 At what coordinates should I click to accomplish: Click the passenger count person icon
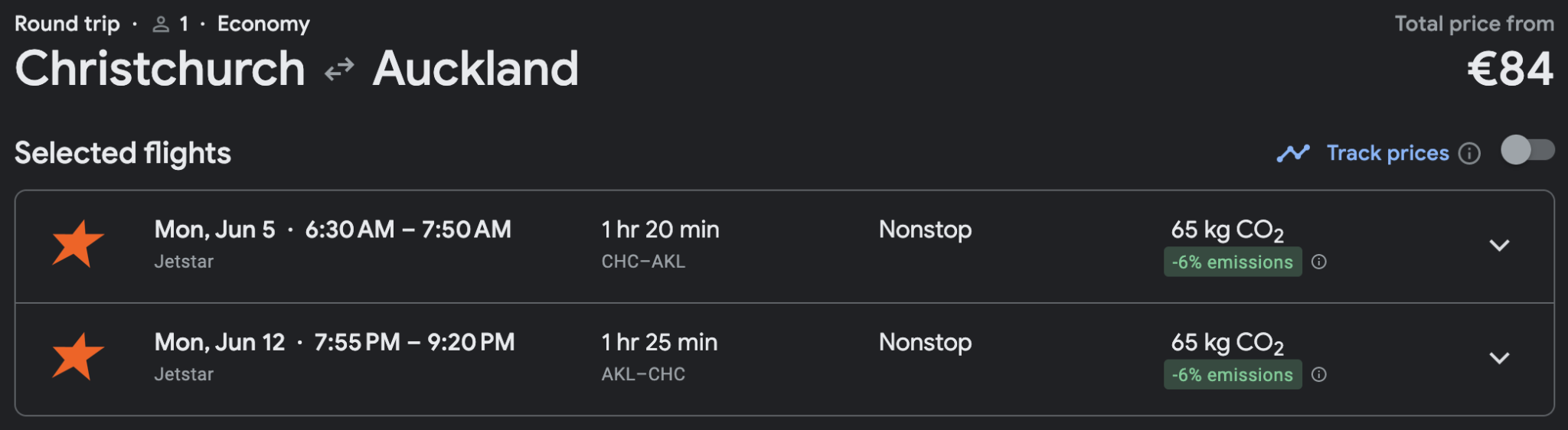point(161,24)
